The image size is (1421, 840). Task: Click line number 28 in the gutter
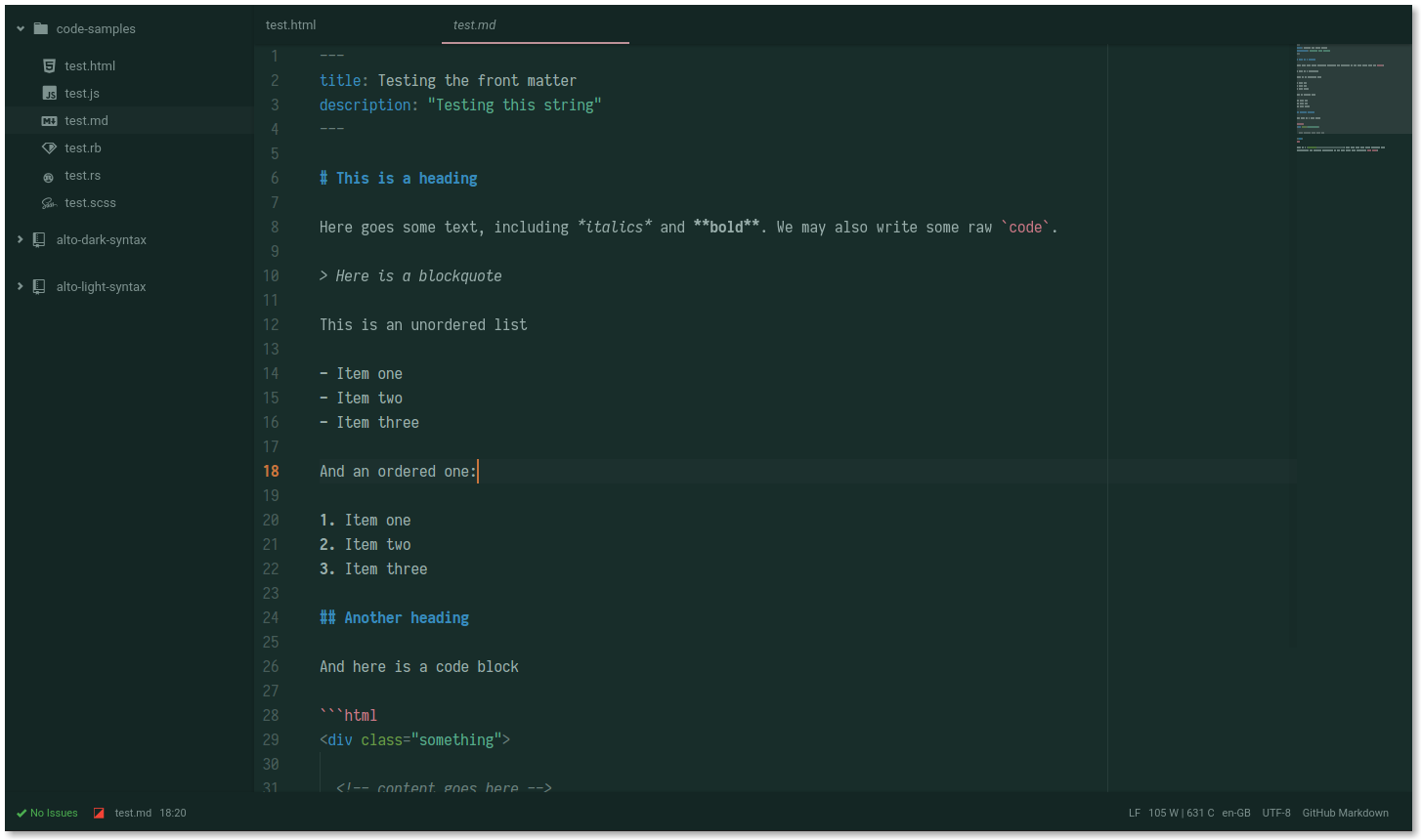271,715
